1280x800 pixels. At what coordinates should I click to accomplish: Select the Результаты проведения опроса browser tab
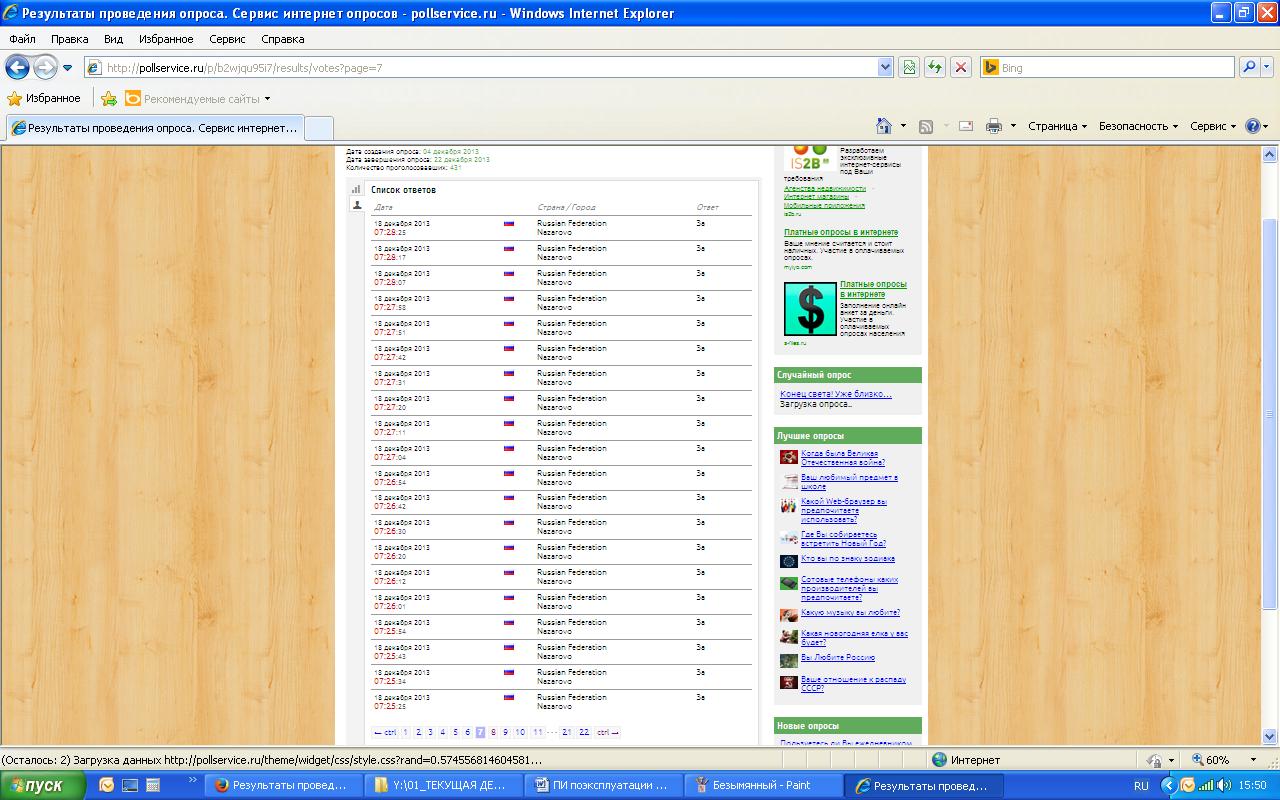pyautogui.click(x=155, y=128)
